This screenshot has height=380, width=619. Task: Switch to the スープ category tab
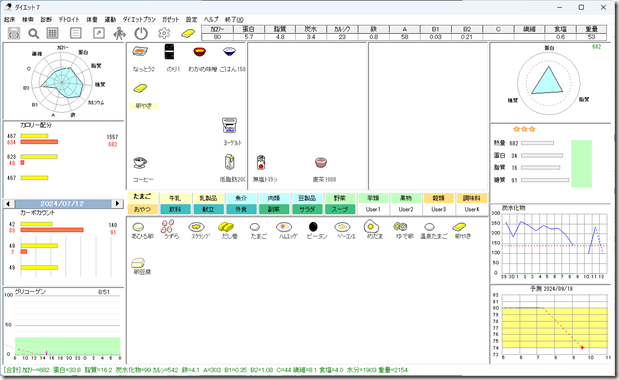[x=340, y=209]
